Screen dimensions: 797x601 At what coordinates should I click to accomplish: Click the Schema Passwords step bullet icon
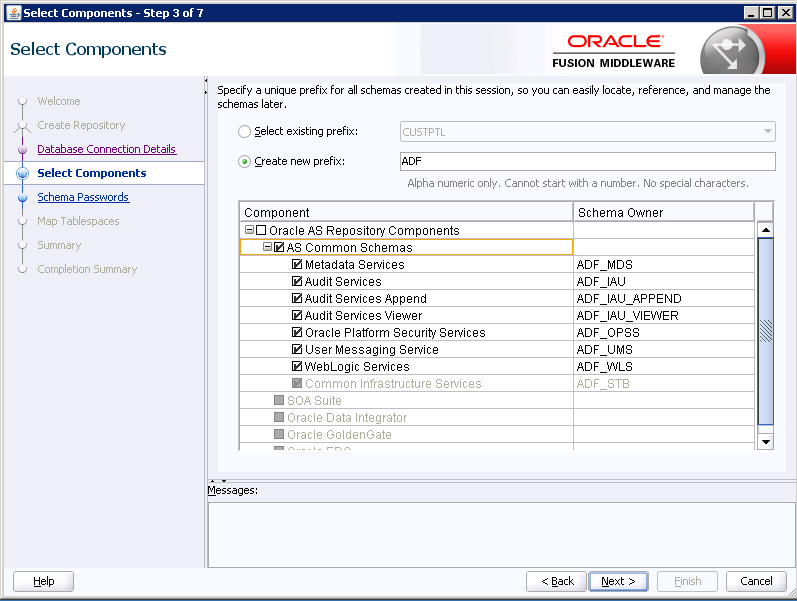point(22,197)
